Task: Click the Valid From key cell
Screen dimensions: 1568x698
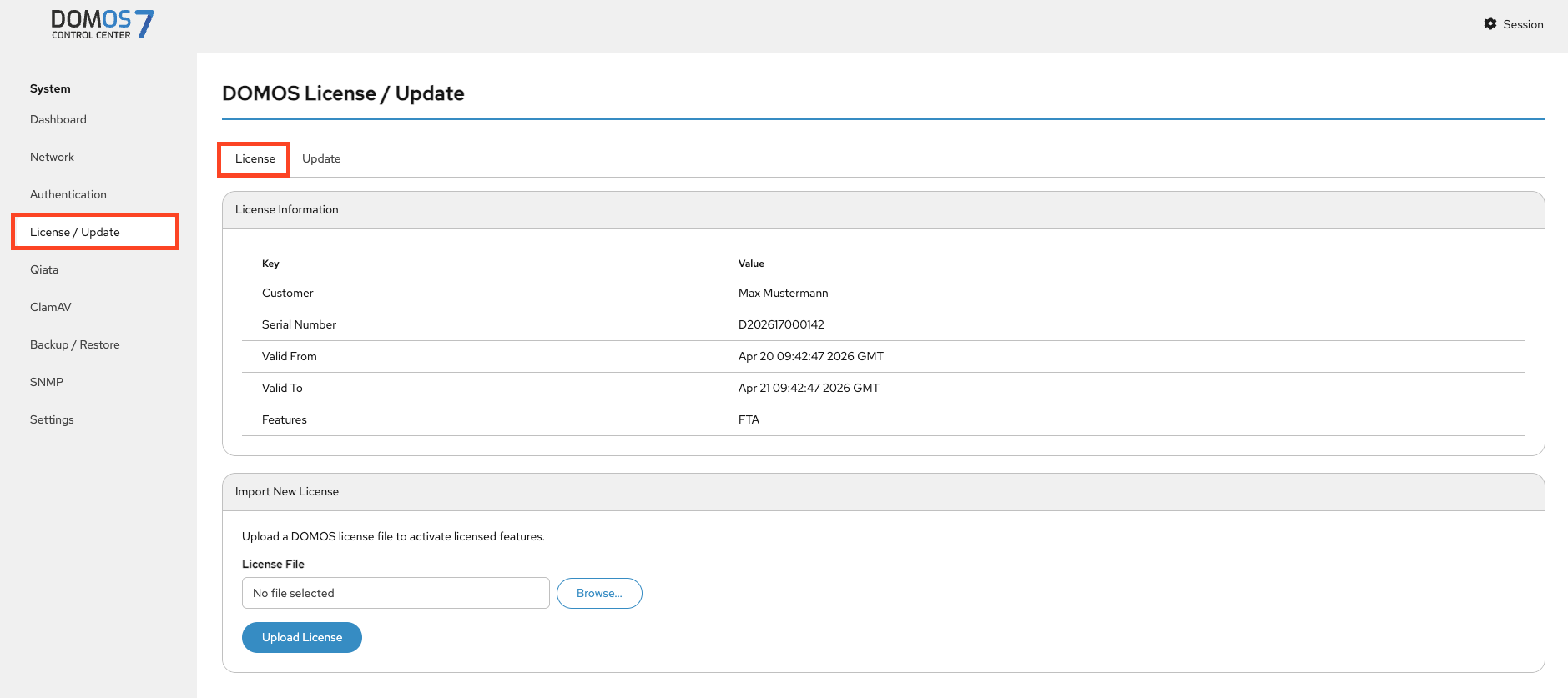Action: coord(290,356)
